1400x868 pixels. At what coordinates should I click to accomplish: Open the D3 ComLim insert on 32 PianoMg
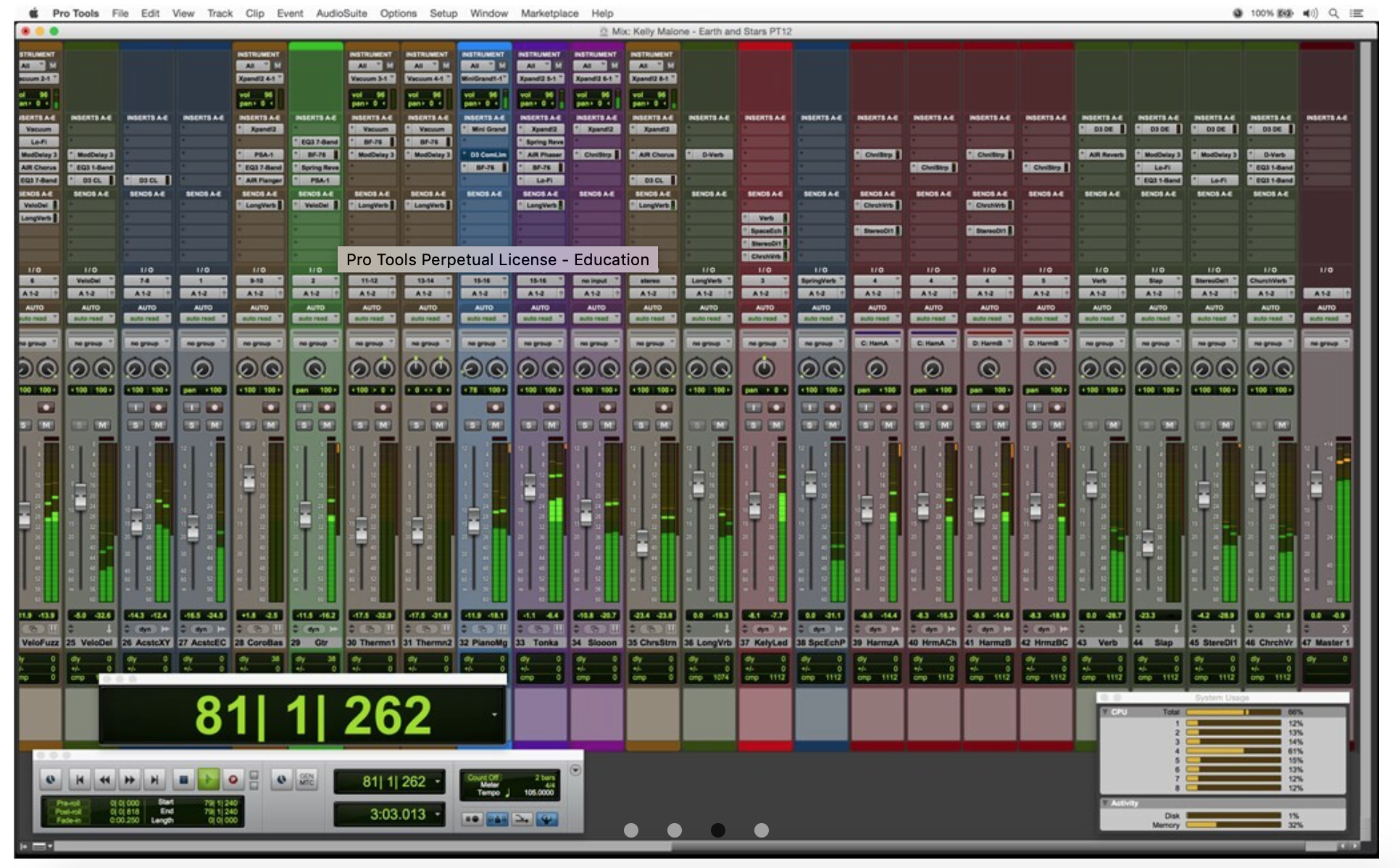coord(485,154)
